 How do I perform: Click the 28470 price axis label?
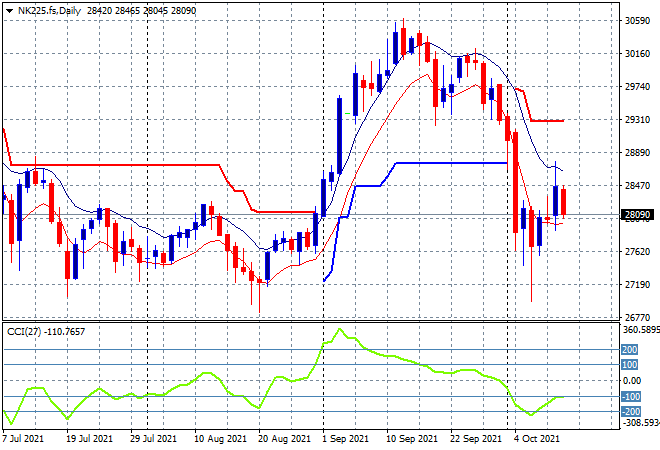(637, 185)
